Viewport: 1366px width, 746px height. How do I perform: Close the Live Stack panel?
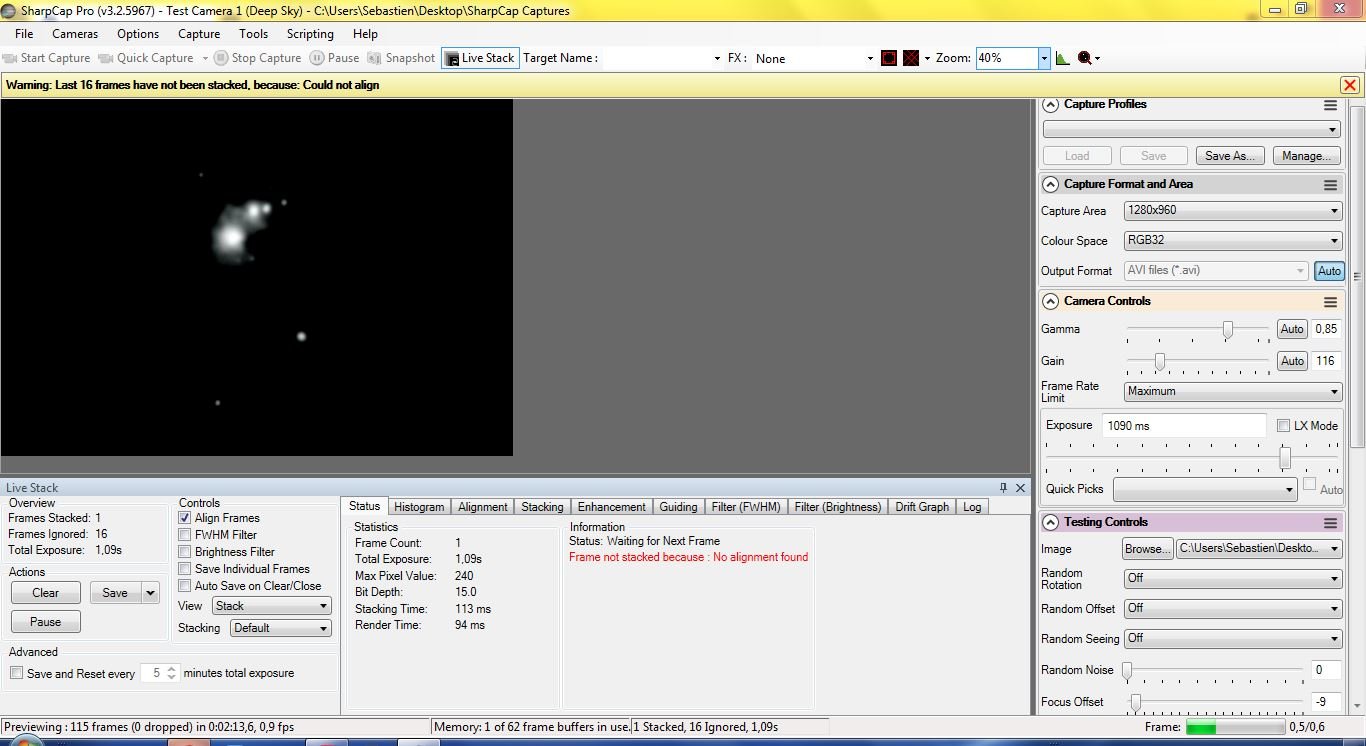point(1020,488)
